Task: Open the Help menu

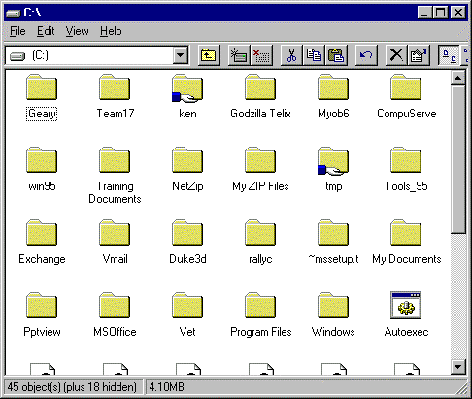Action: click(x=111, y=31)
